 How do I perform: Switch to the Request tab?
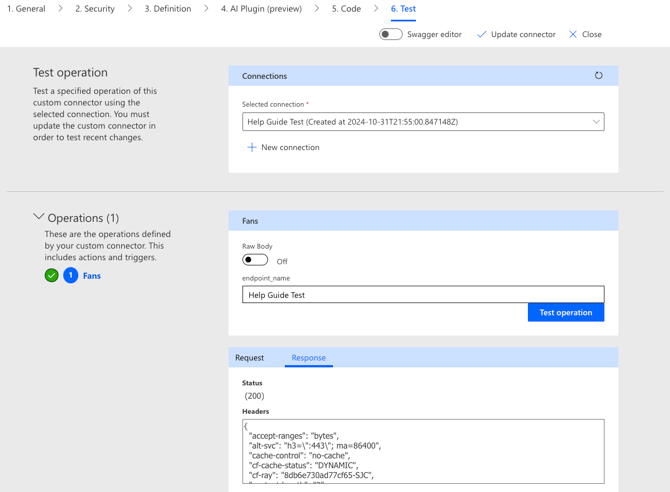coord(249,358)
